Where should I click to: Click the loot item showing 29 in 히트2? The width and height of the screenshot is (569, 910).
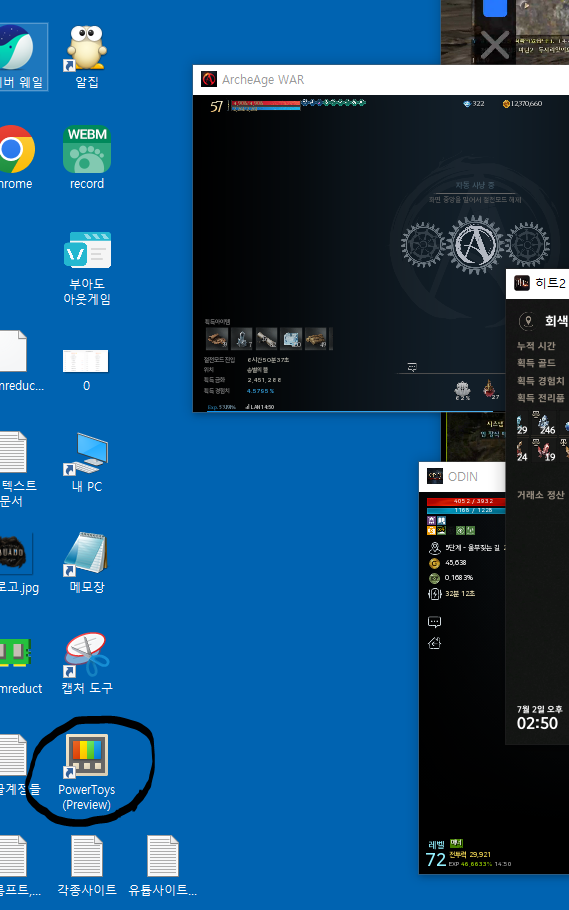pyautogui.click(x=523, y=423)
